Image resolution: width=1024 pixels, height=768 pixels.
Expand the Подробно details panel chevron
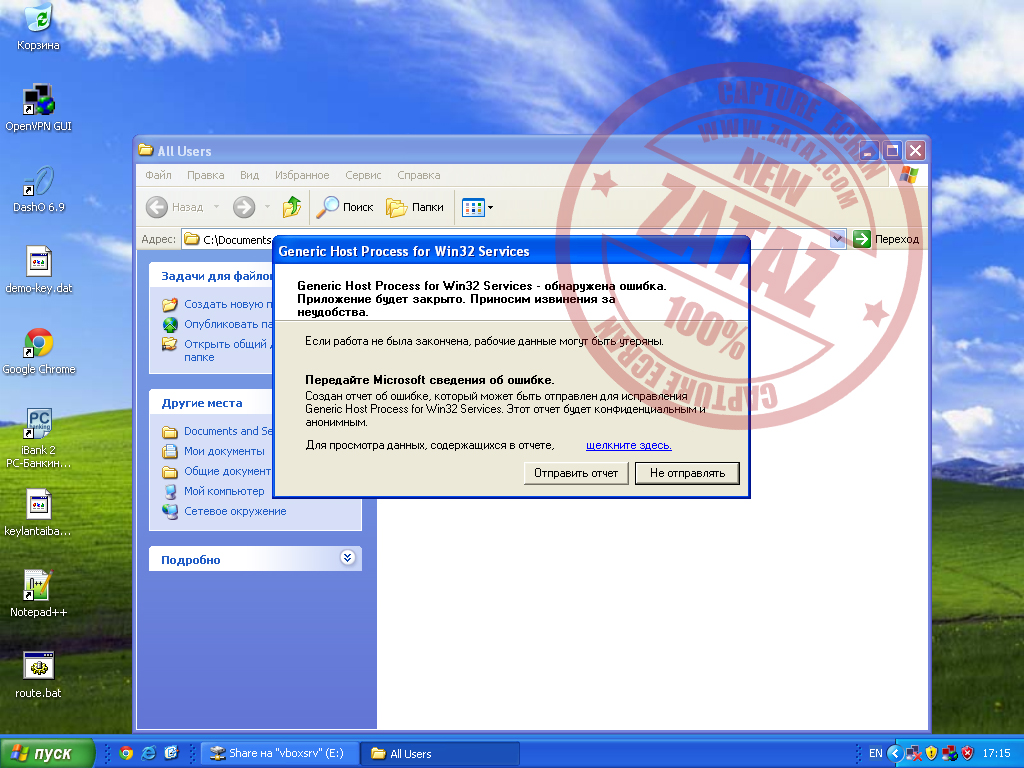click(347, 558)
